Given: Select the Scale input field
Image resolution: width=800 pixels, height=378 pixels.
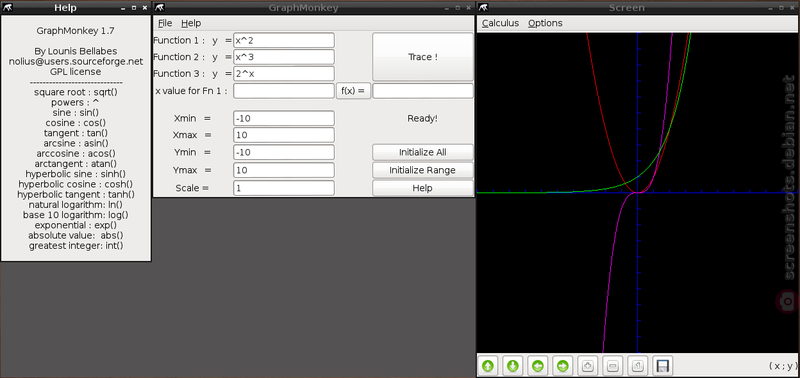Looking at the screenshot, I should pyautogui.click(x=284, y=188).
